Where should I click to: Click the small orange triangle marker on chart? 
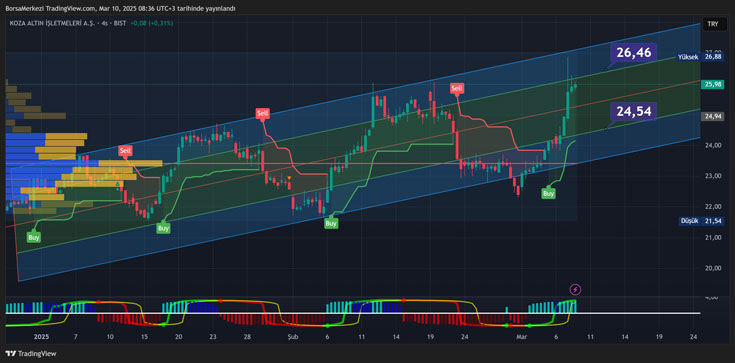click(289, 178)
